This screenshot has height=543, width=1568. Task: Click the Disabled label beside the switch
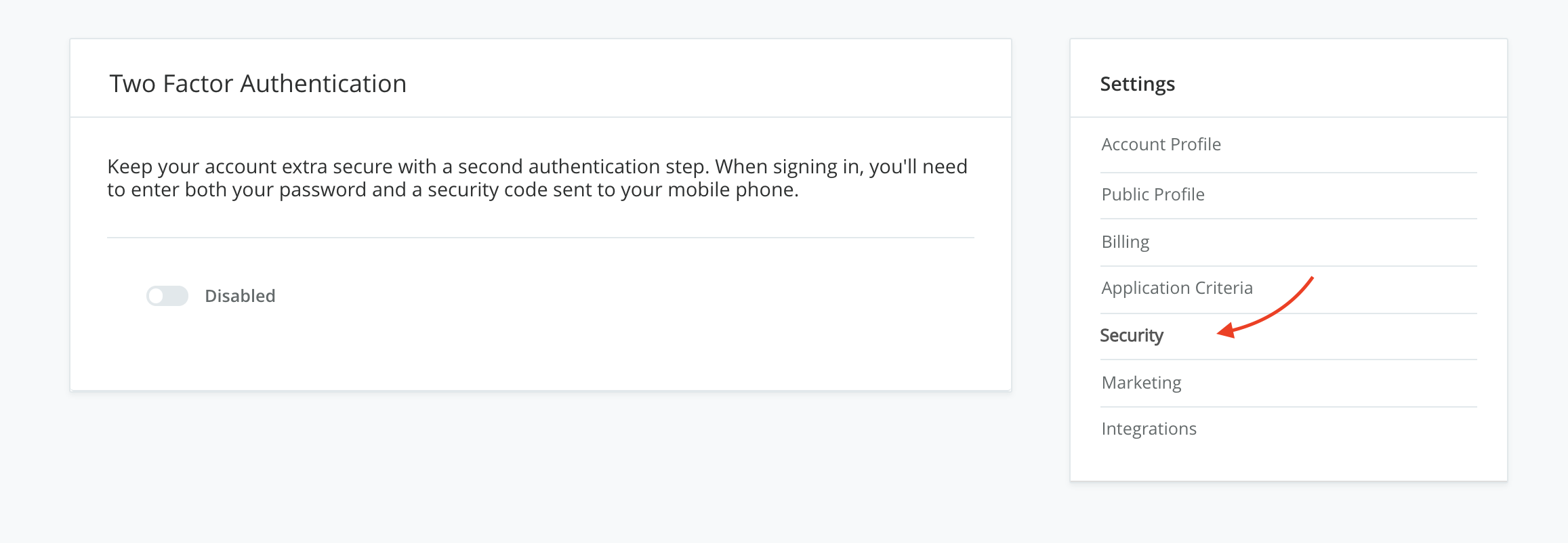[240, 296]
